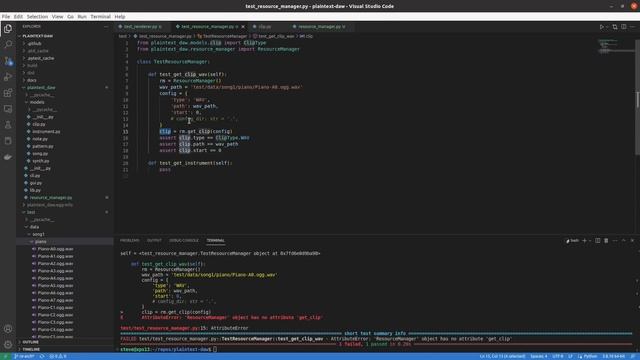The width and height of the screenshot is (640, 360).
Task: Open the Remote Explorer view
Action: (8, 109)
